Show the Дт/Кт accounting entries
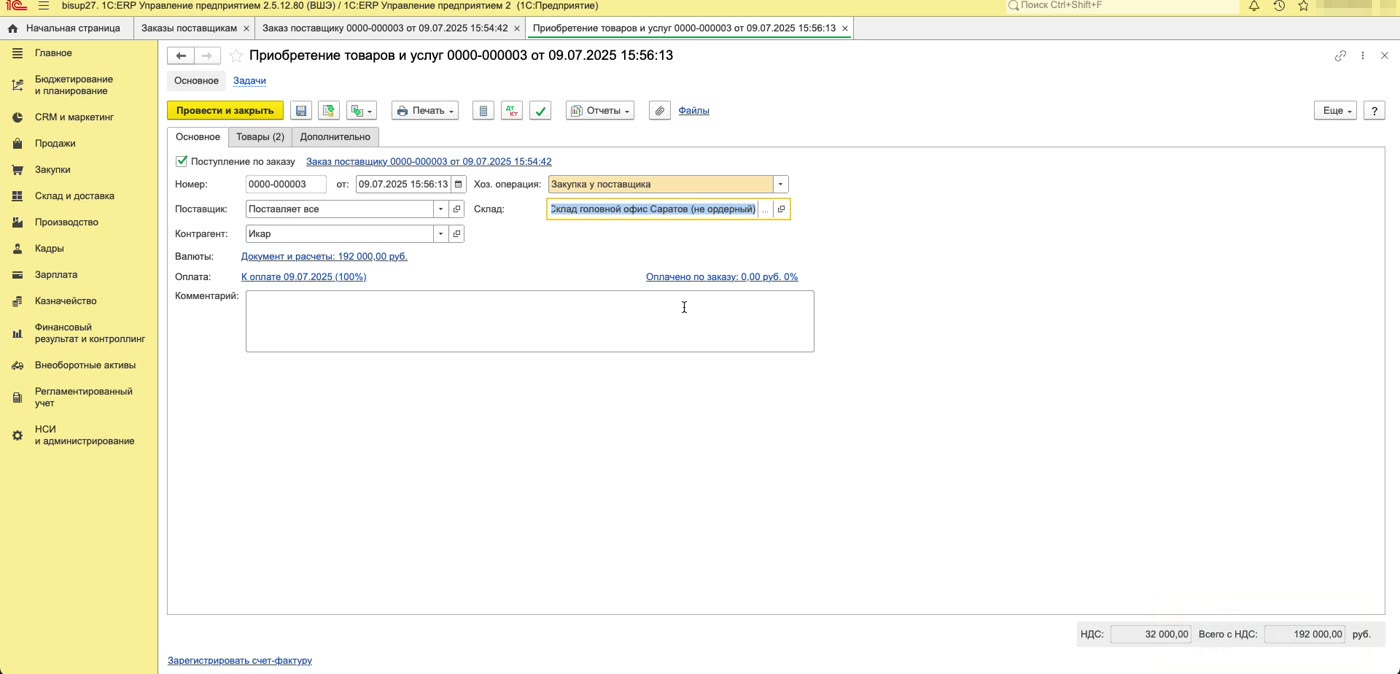 [511, 111]
